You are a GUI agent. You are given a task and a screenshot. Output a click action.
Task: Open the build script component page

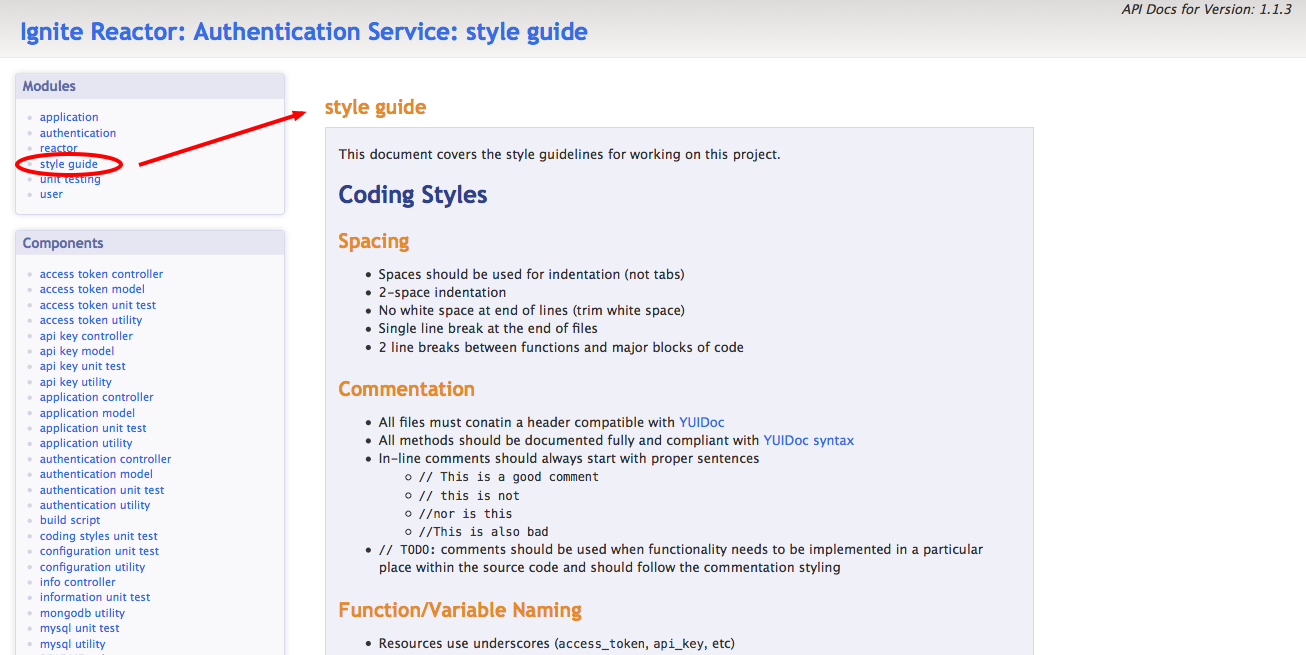tap(69, 519)
